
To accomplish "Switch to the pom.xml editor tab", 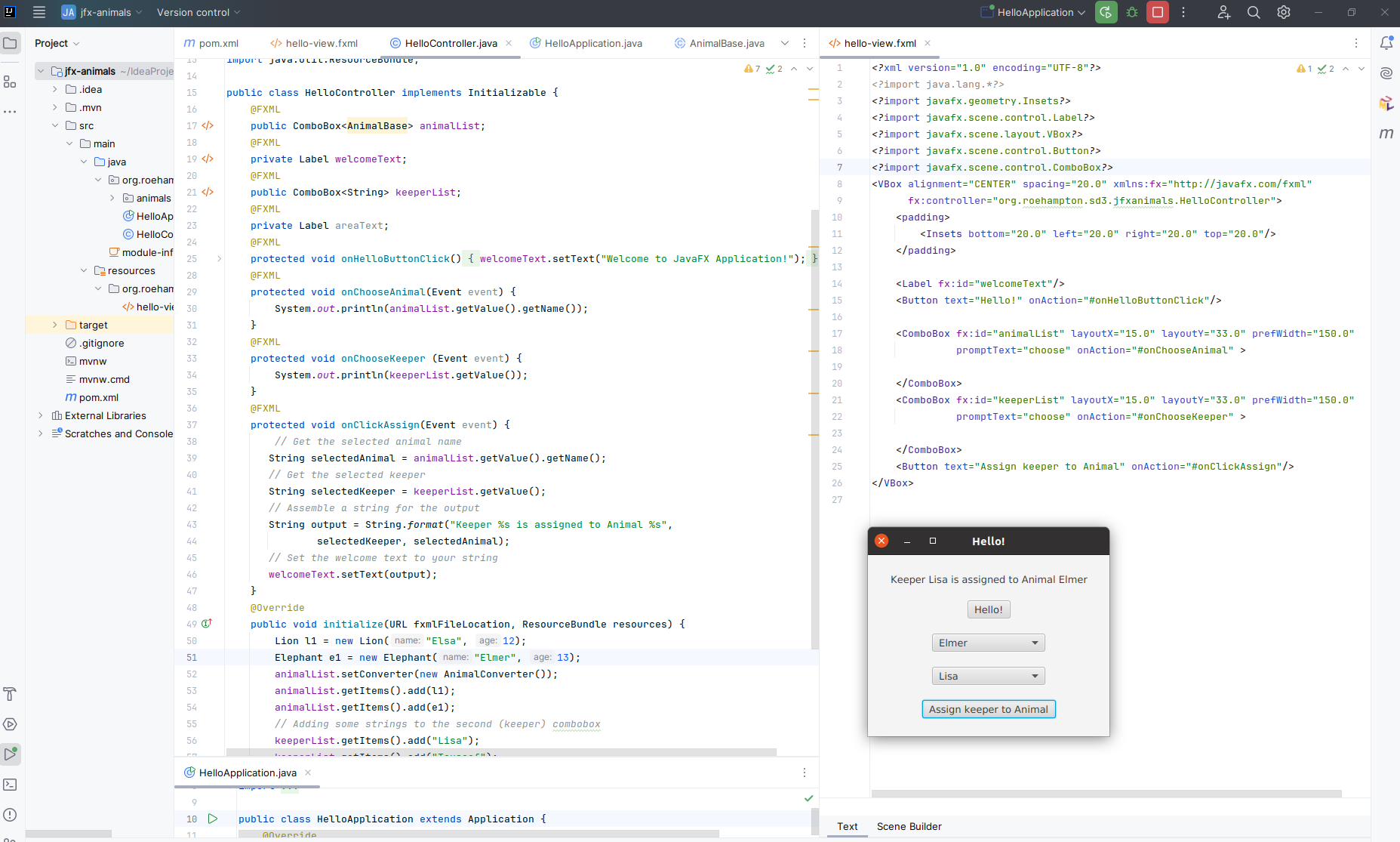I will [x=211, y=43].
